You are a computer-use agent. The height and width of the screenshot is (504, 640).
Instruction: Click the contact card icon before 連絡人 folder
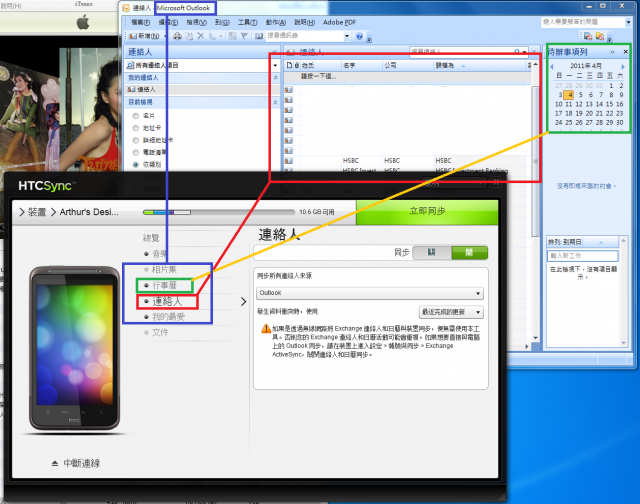[131, 89]
